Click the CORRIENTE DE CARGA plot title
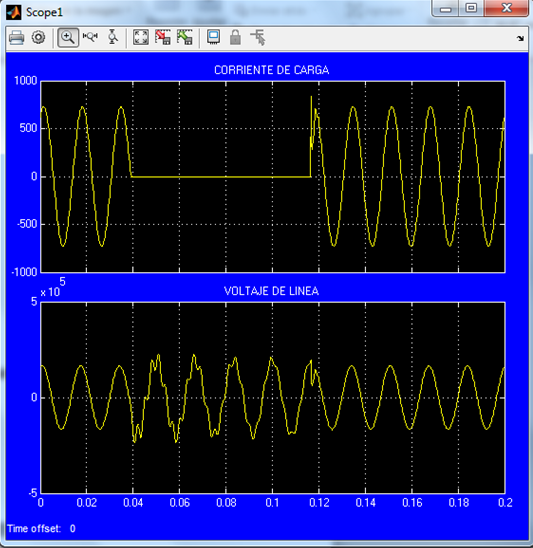Screen dimensions: 533x548 [272, 70]
